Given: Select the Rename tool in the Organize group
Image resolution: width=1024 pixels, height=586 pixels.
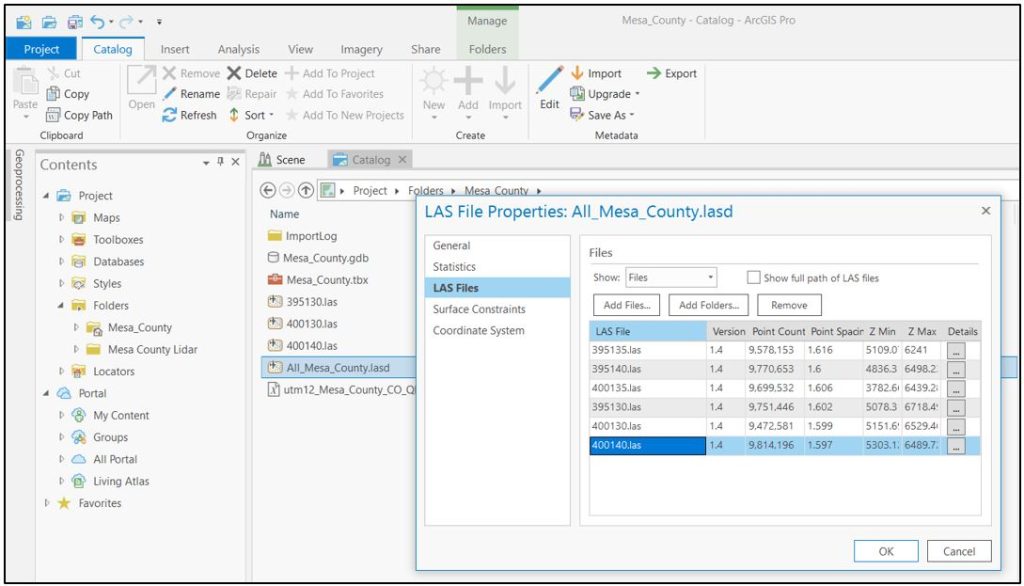Looking at the screenshot, I should [192, 95].
